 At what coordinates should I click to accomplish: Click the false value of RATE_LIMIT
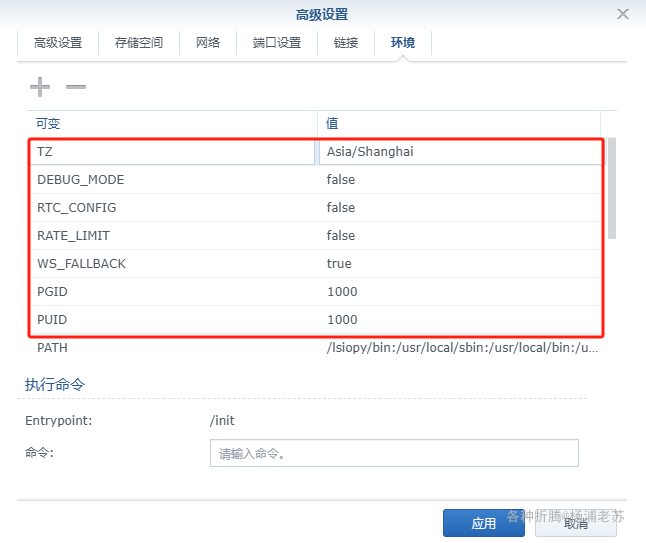coord(341,236)
